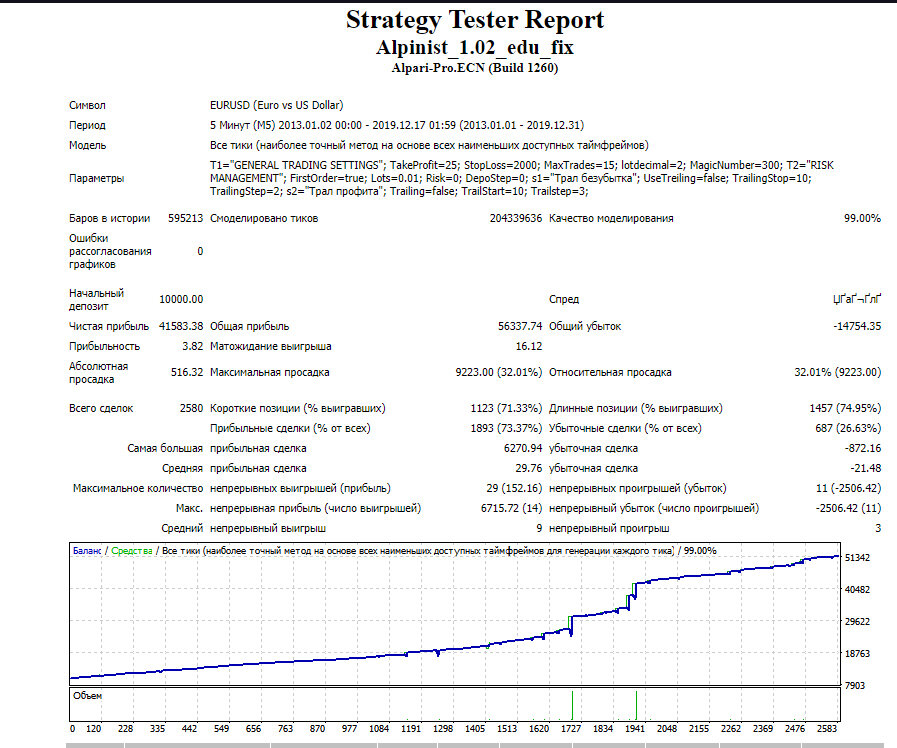Screen dimensions: 897x748
Task: Click the consecutive wins value '29 (152.16)'
Action: pyautogui.click(x=514, y=488)
